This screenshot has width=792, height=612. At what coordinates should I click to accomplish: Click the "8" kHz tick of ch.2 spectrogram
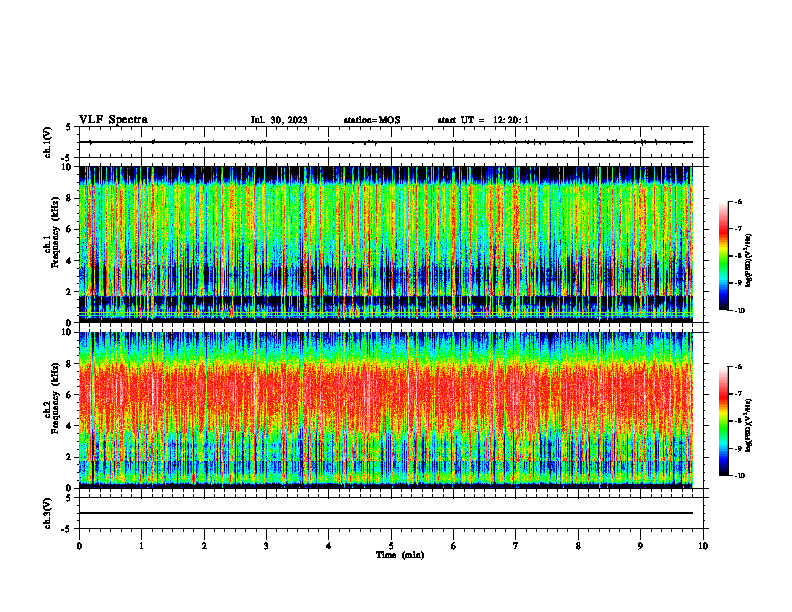70,364
